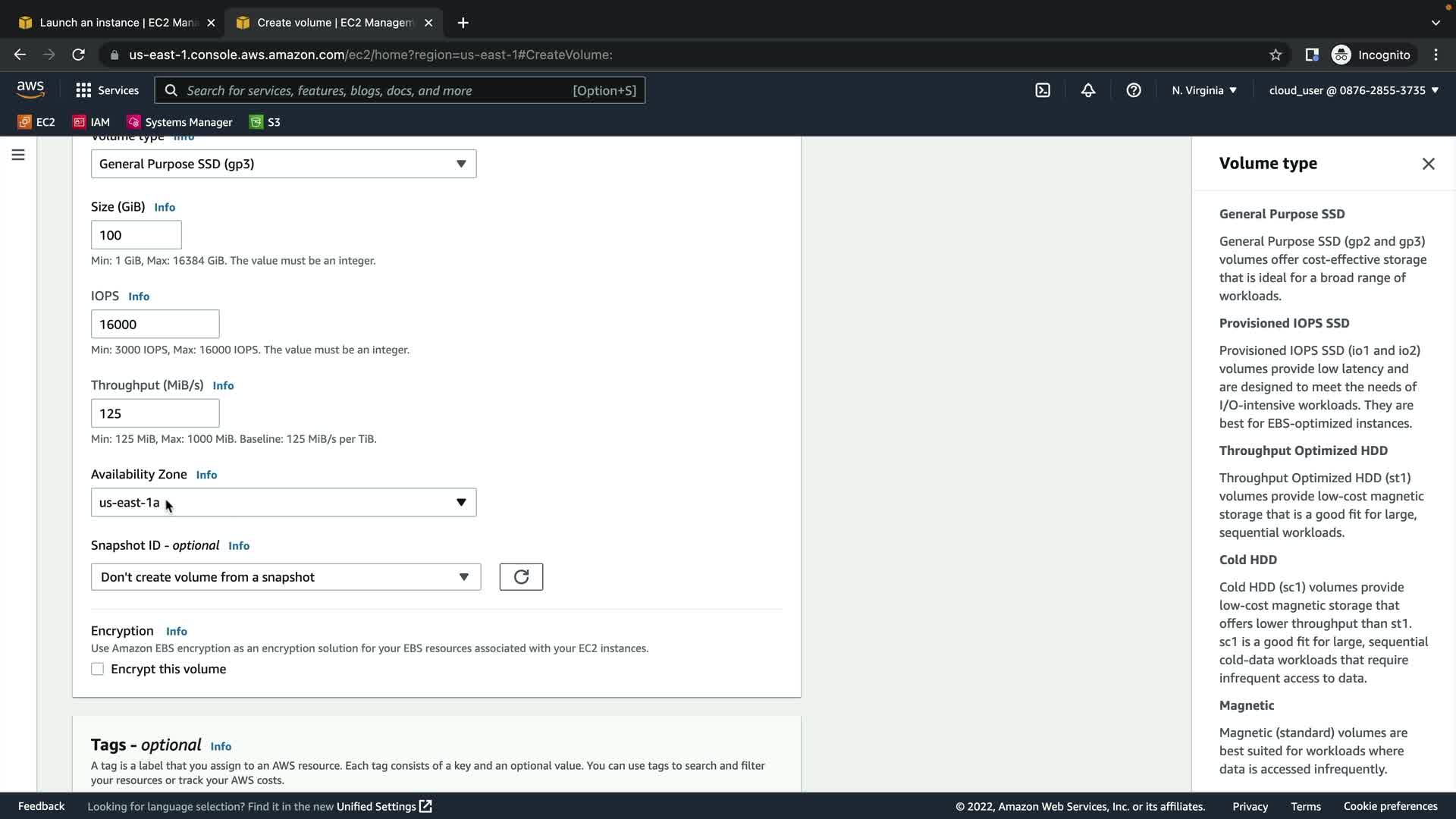Open the Services grid menu
1456x819 pixels.
(107, 90)
